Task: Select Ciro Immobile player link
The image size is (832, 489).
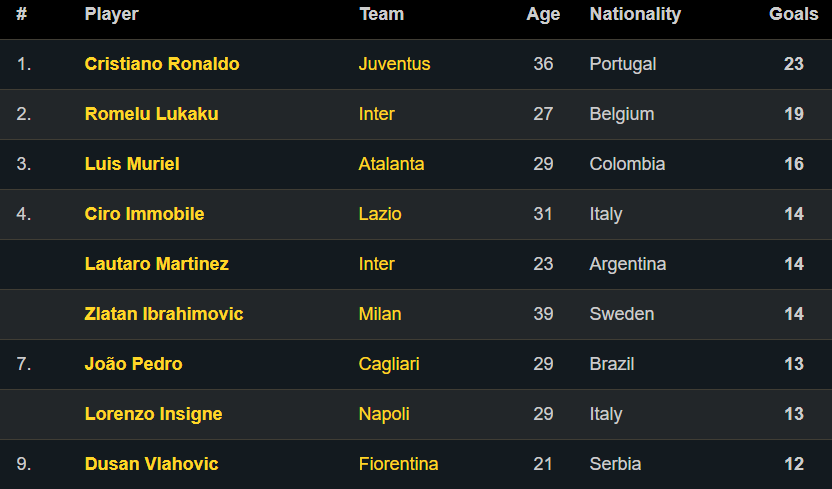Action: click(144, 214)
